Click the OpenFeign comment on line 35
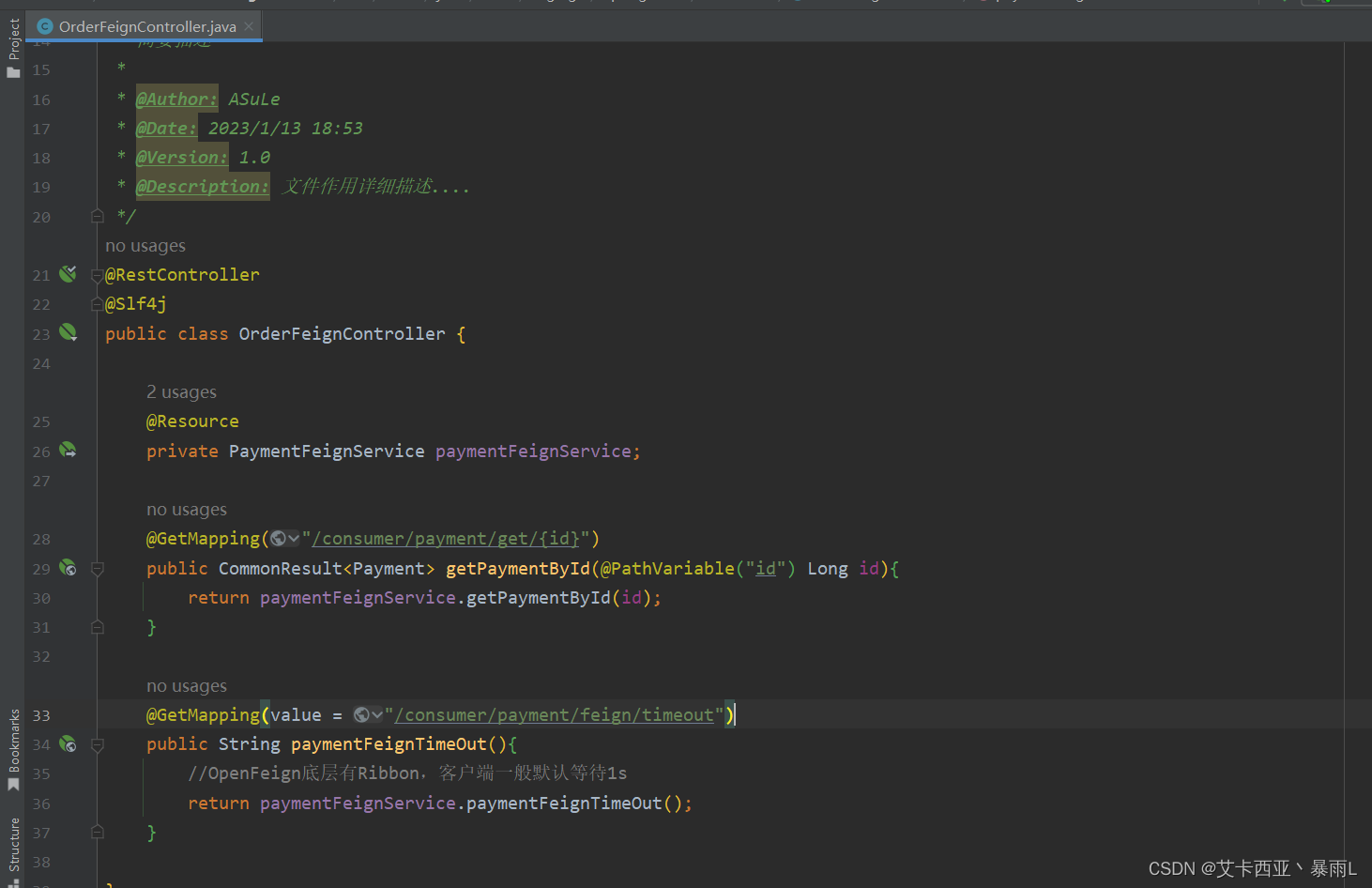This screenshot has height=888, width=1372. (x=407, y=773)
